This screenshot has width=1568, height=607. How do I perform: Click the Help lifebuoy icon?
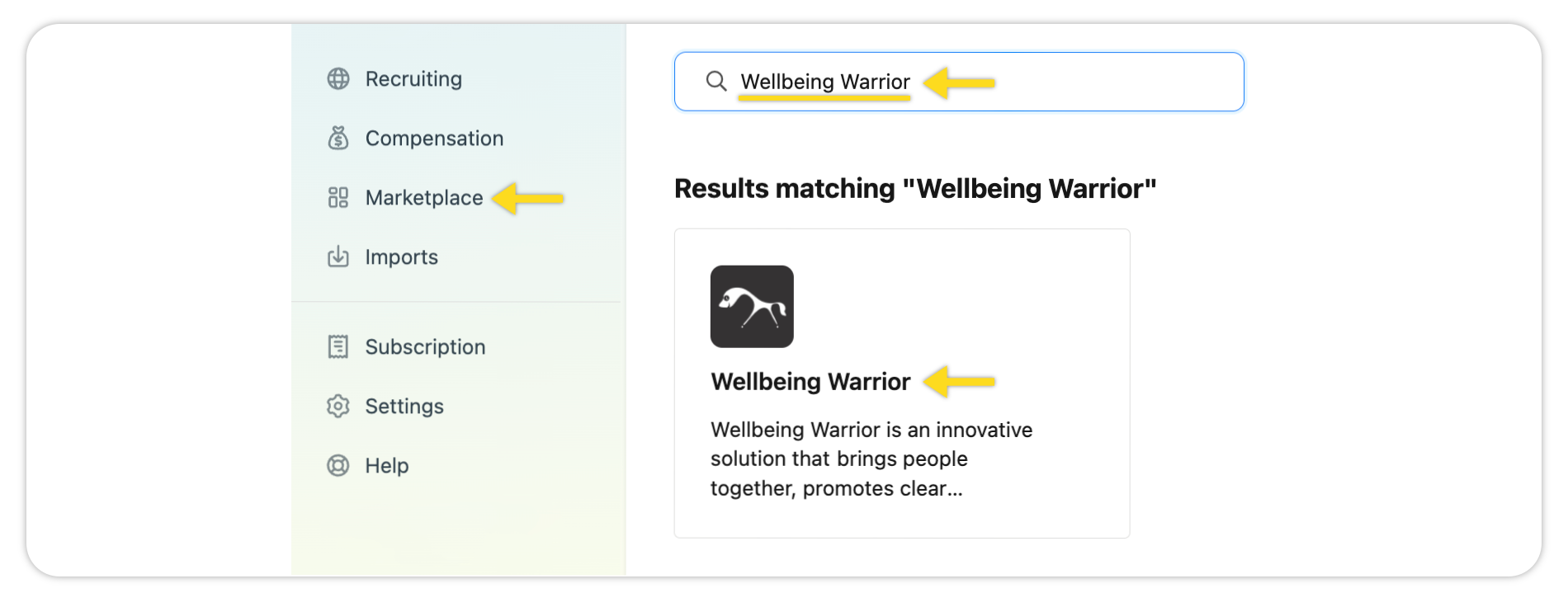click(x=338, y=466)
